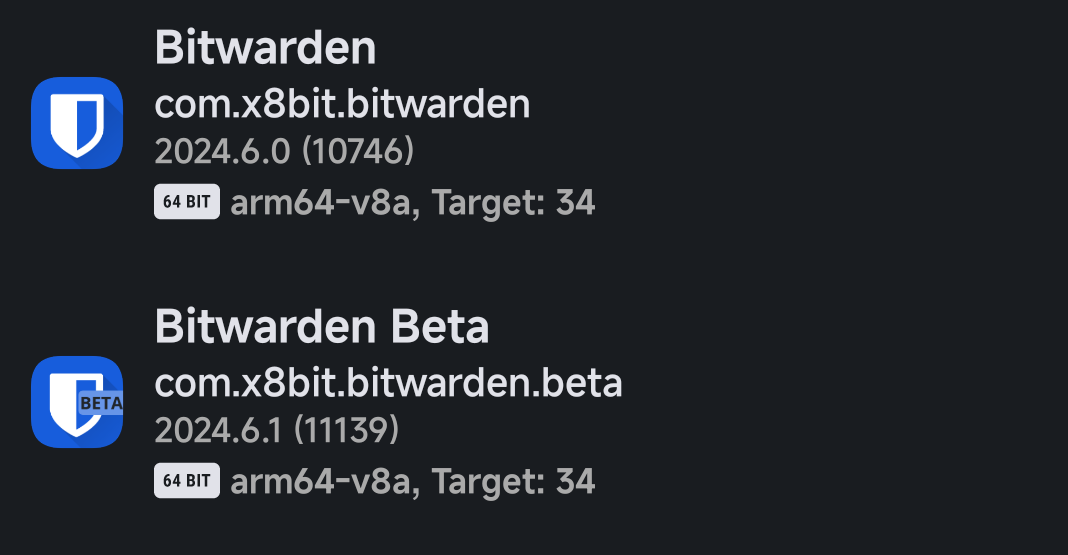The height and width of the screenshot is (555, 1068).
Task: Click arm64-v8a Target 34 under Bitwarden
Action: pyautogui.click(x=413, y=202)
